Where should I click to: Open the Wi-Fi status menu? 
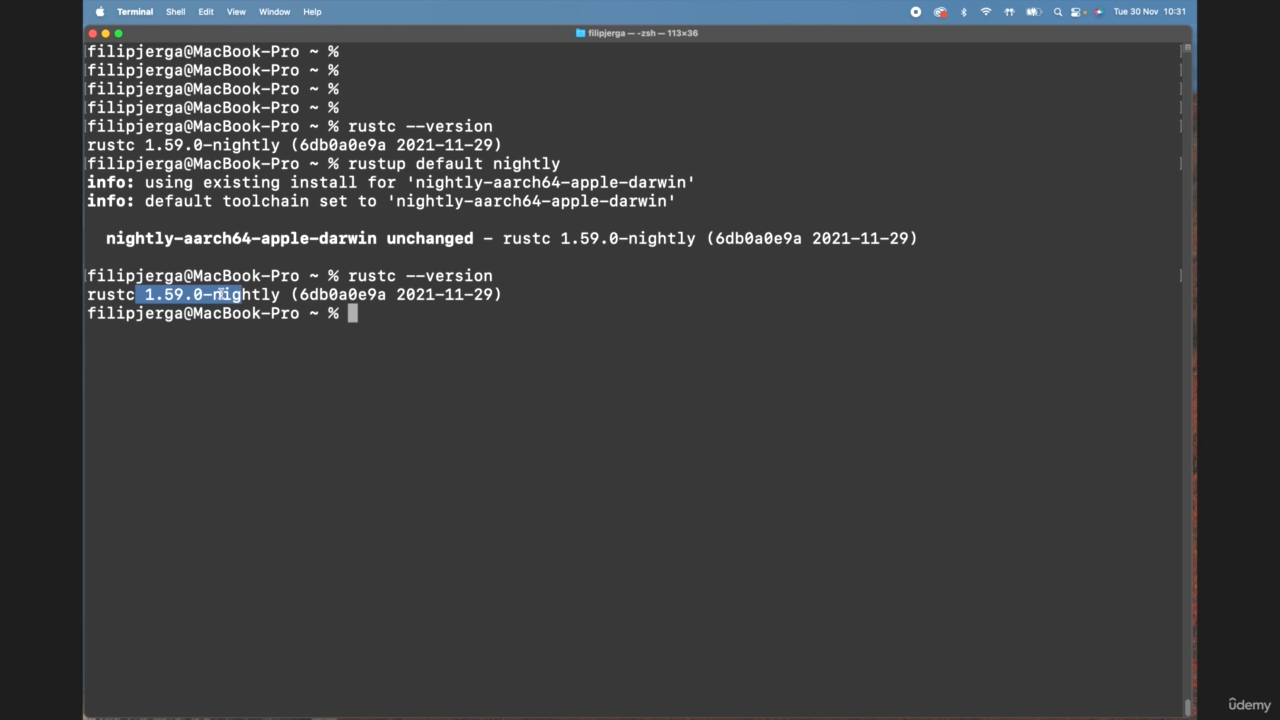click(986, 12)
